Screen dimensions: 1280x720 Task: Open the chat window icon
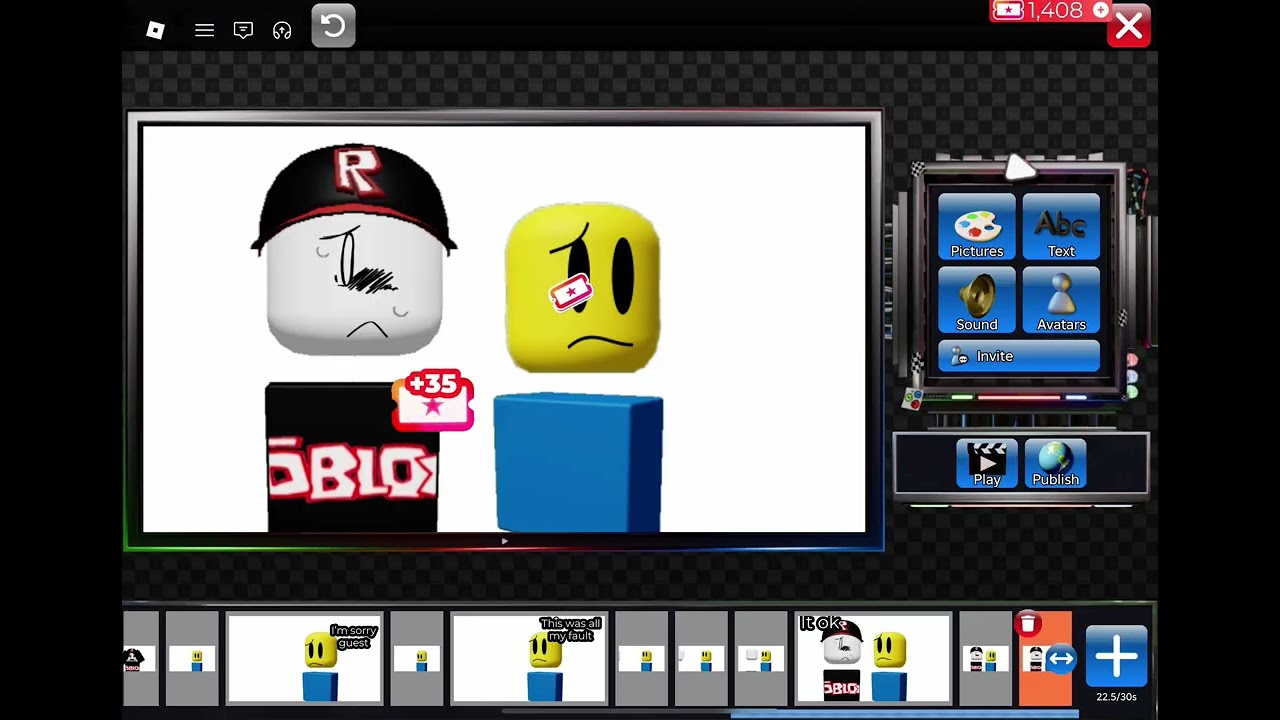243,30
